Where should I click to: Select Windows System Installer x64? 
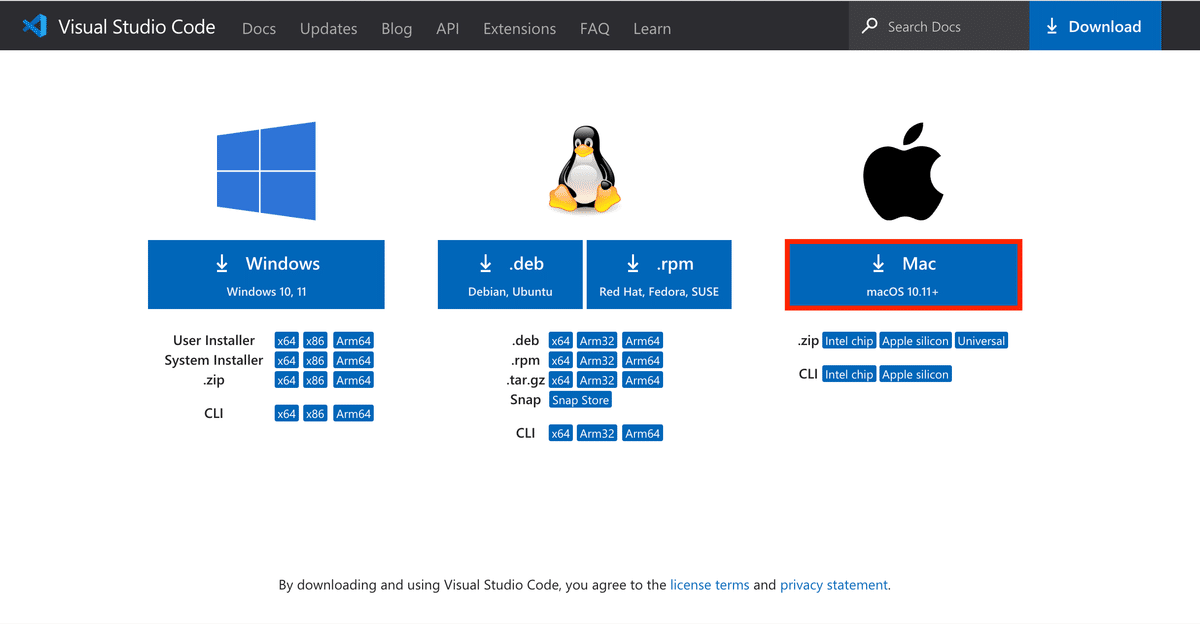coord(287,361)
